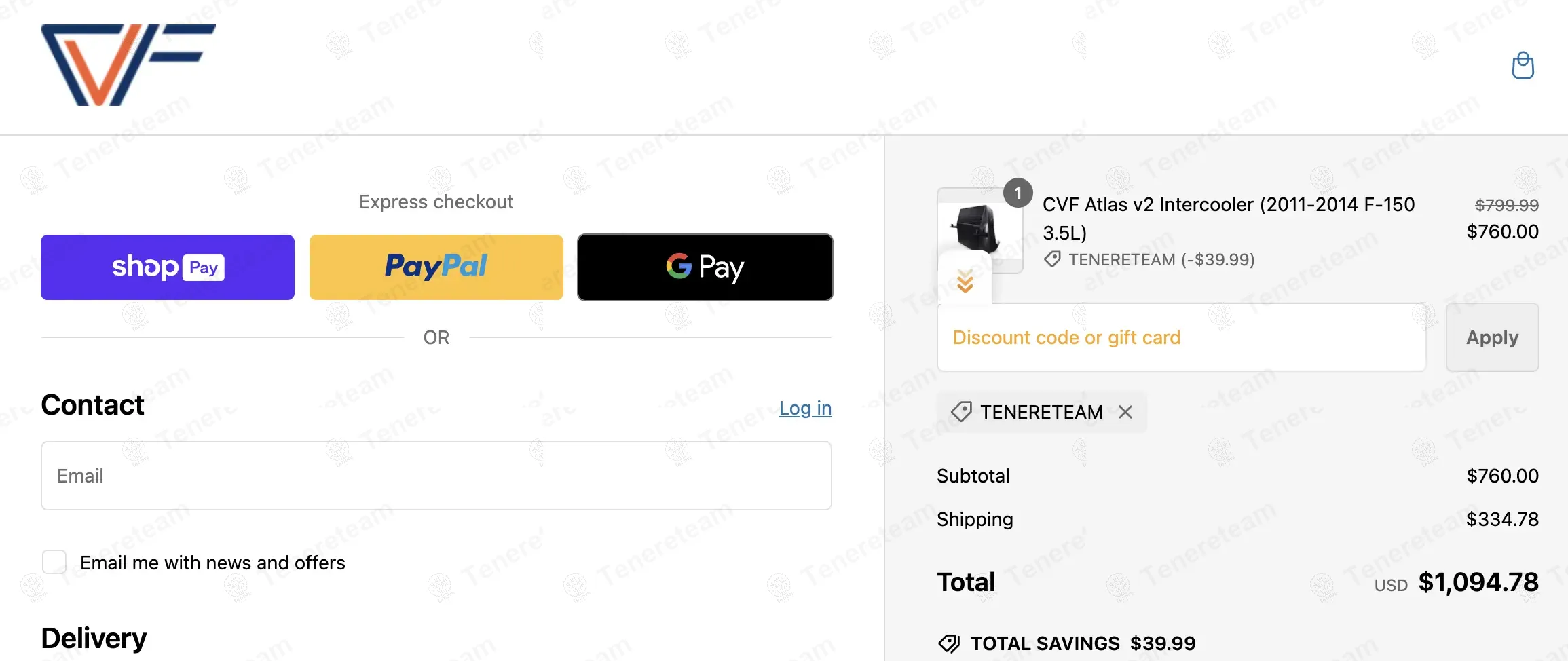
Task: Pay with the Shop Pay button
Action: (x=168, y=267)
